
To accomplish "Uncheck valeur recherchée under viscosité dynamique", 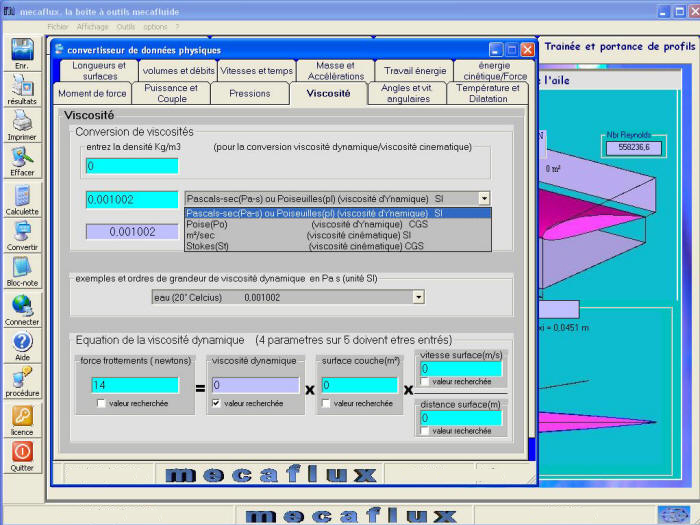I will 216,403.
